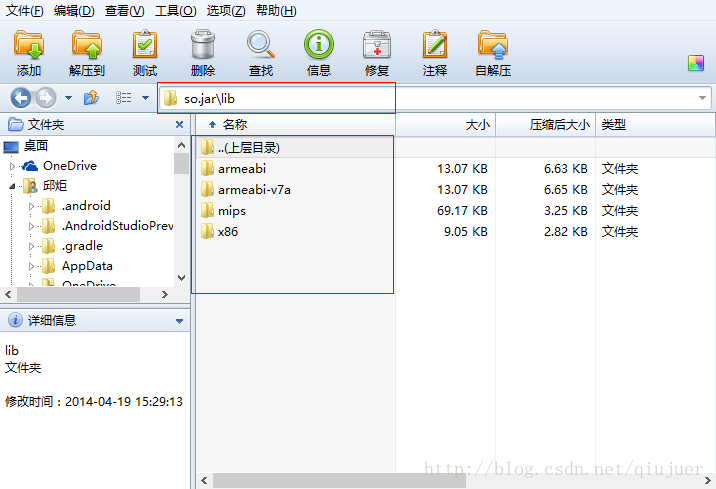Click folder tree scroll up arrow
Screen dimensions: 716x489
pyautogui.click(x=181, y=145)
